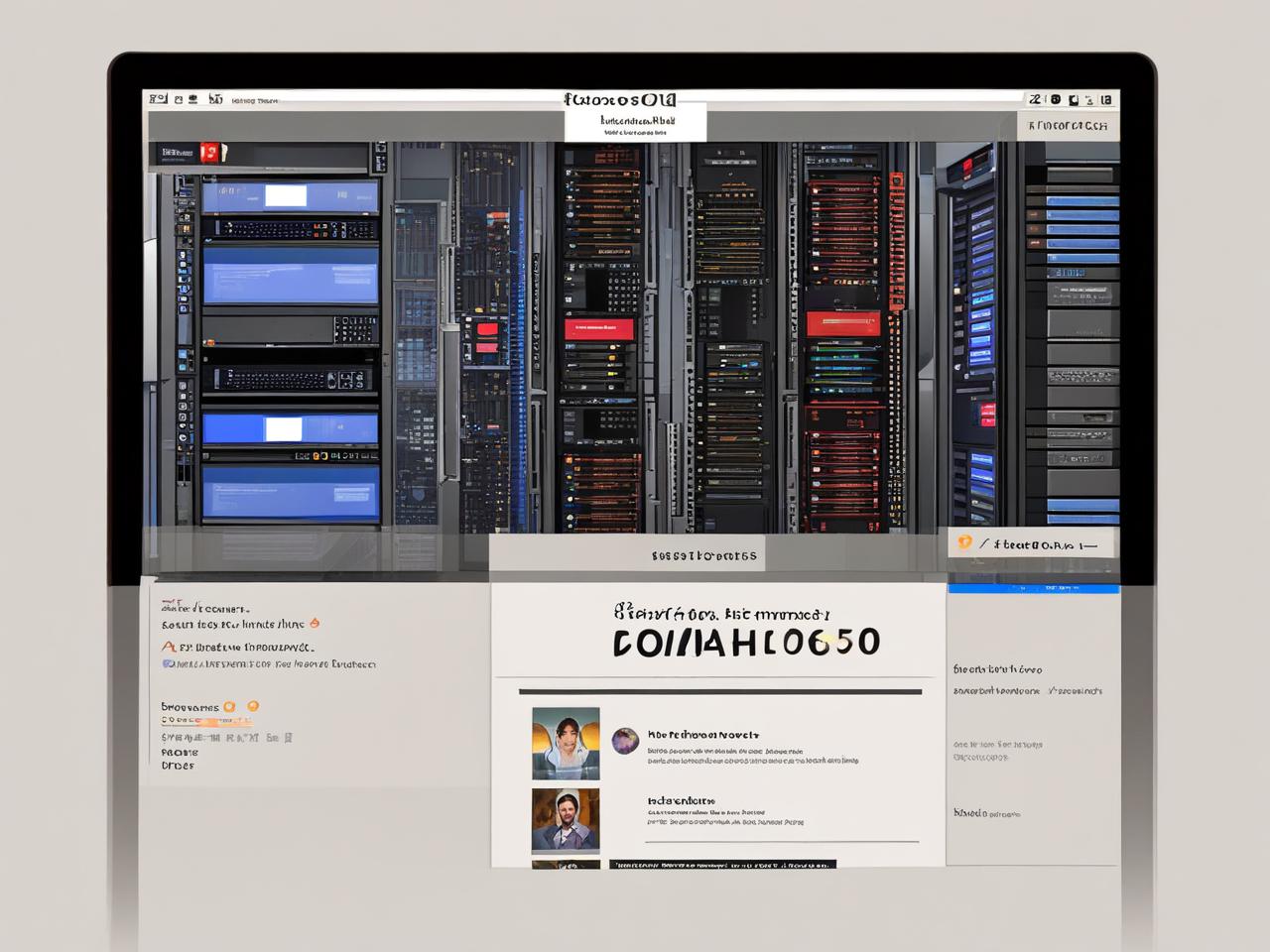This screenshot has height=952, width=1270.
Task: Toggle the first orange circle beside 'broowames'
Action: coord(229,707)
